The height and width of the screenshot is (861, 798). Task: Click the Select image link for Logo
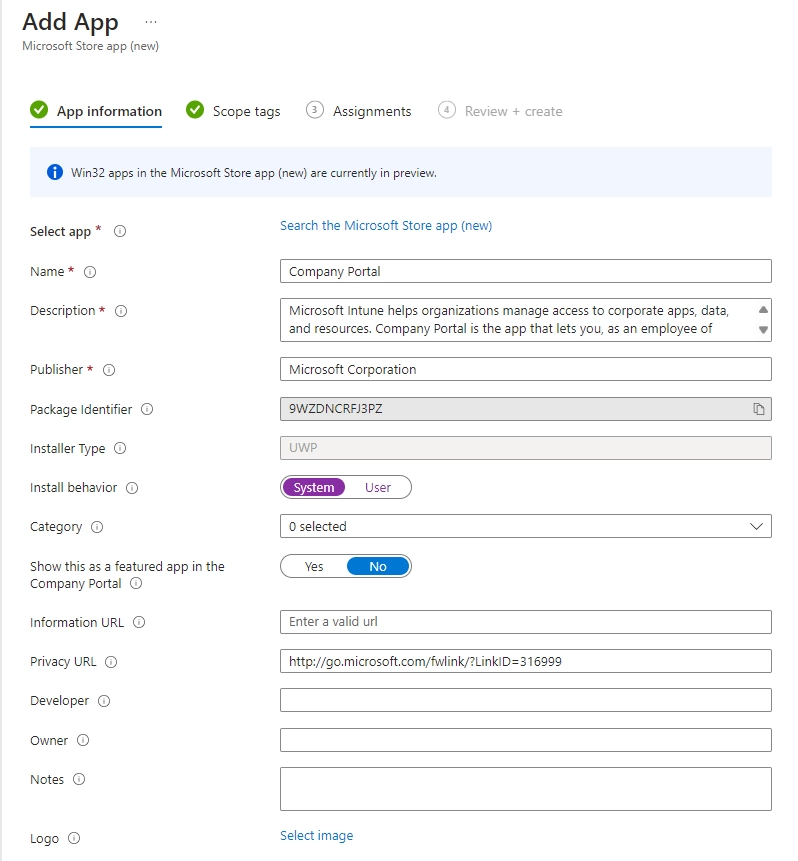coord(316,836)
